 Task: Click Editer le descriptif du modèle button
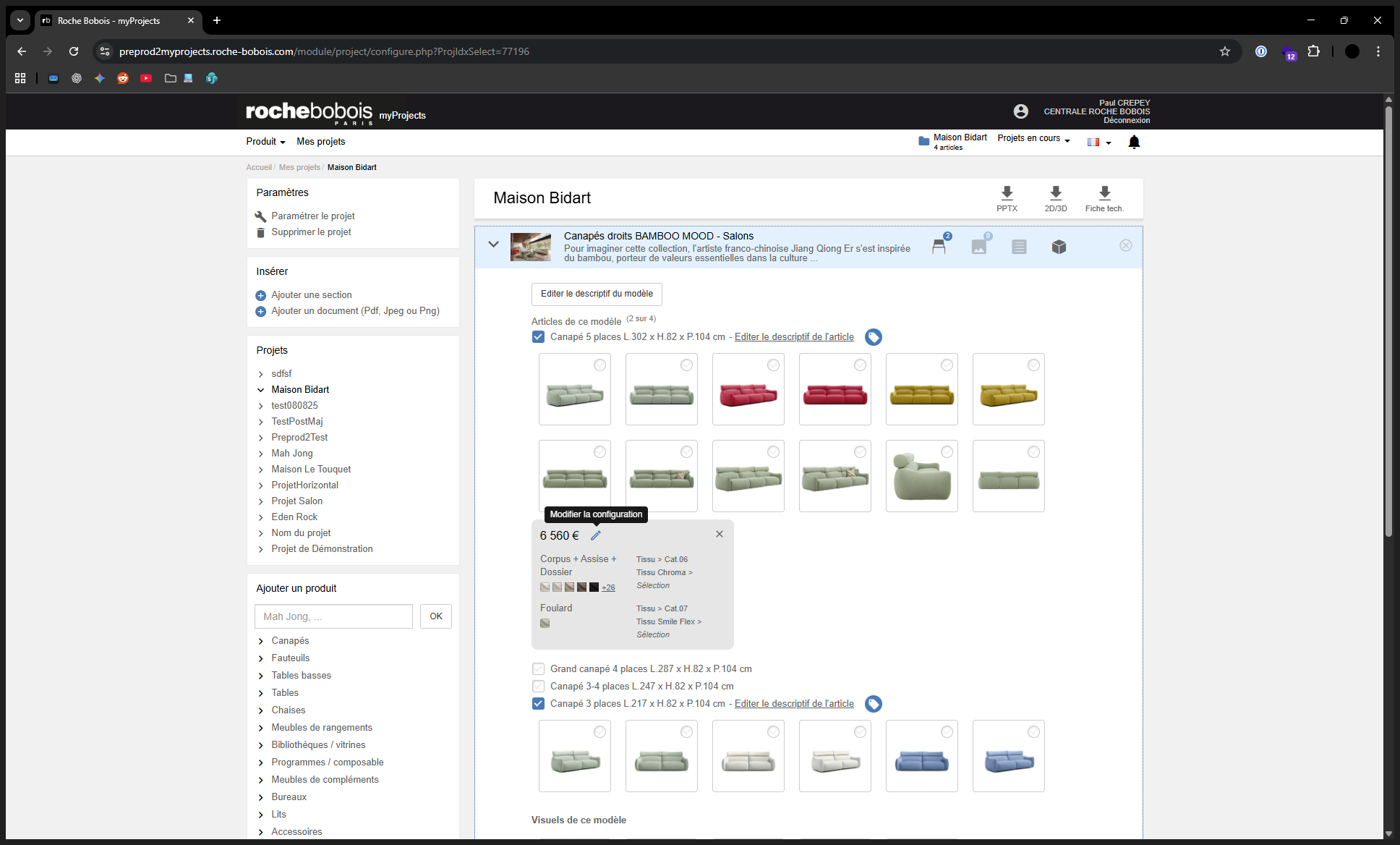597,294
